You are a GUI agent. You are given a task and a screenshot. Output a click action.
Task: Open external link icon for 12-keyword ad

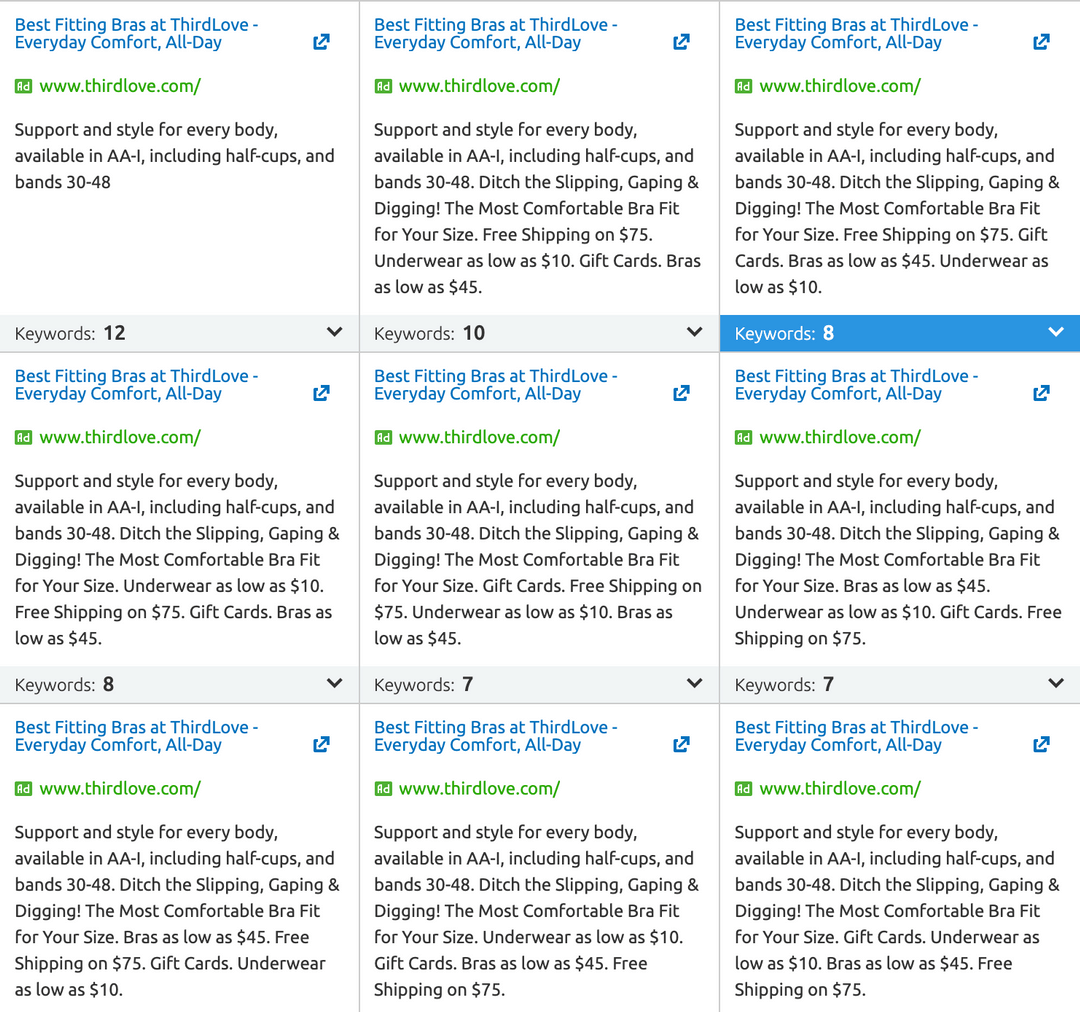pos(321,42)
